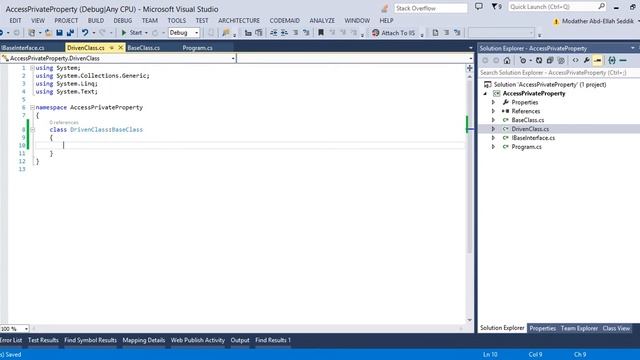Screen dimensions: 640x360
Task: Switch to the Program.cs editor tab
Action: (198, 48)
